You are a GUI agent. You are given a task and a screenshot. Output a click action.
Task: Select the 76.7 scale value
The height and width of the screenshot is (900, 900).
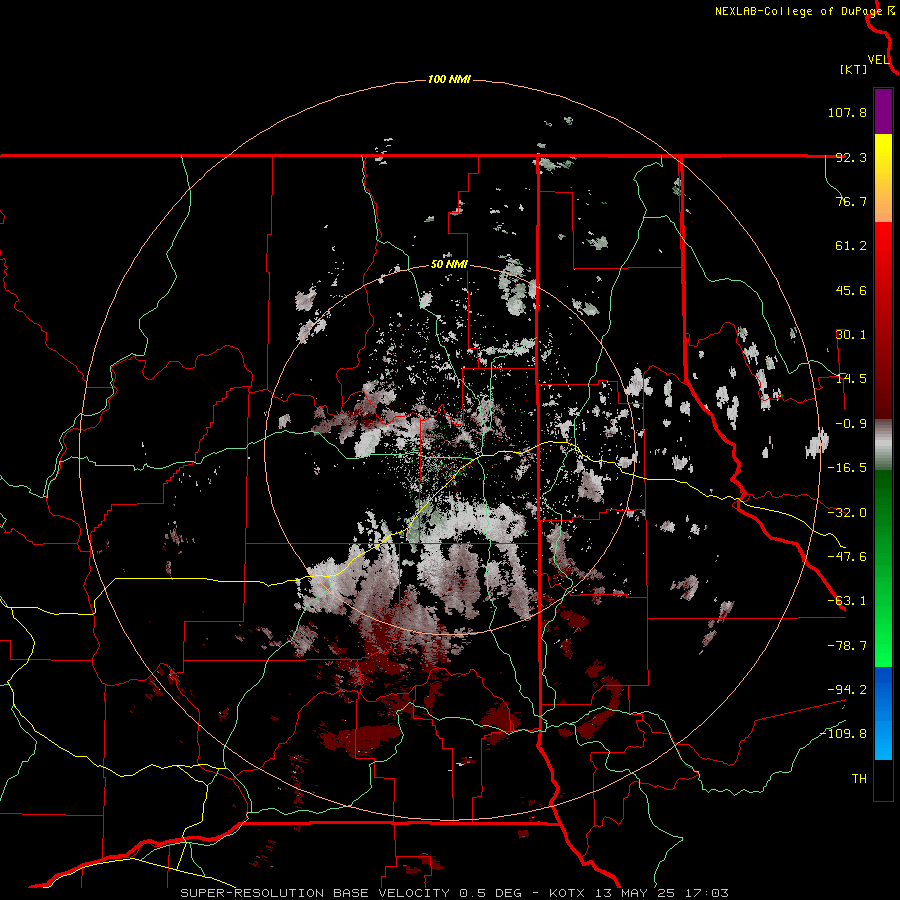click(x=851, y=201)
